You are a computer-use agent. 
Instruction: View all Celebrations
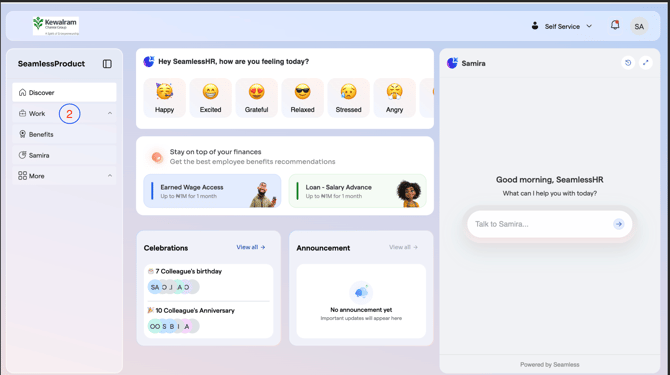(251, 247)
